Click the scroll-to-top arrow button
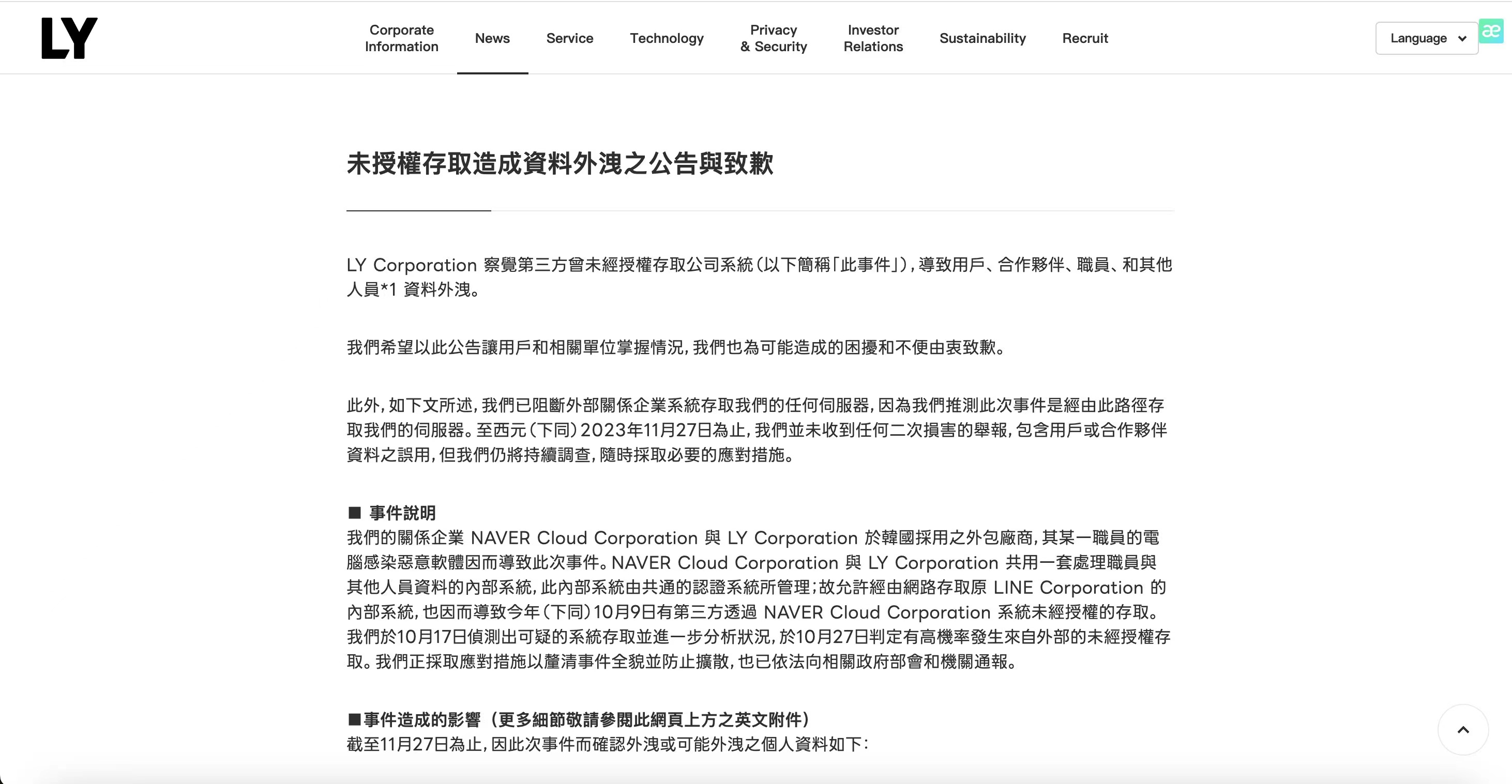 click(1463, 729)
